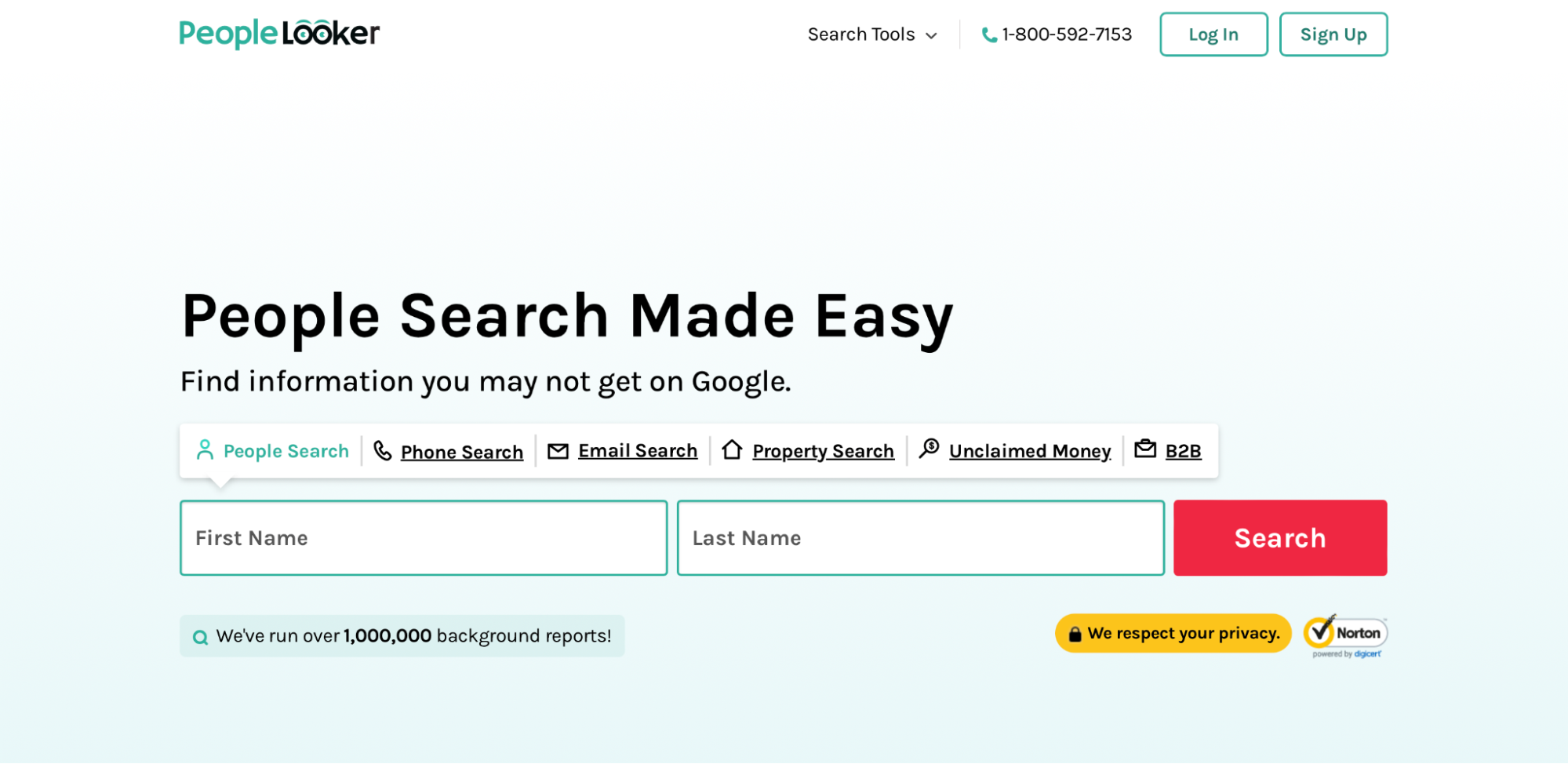Select the People Search tab
1568x764 pixels.
click(272, 451)
